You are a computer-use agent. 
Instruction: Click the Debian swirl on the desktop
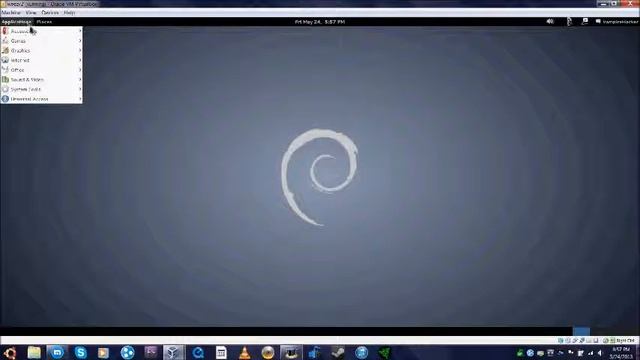320,177
